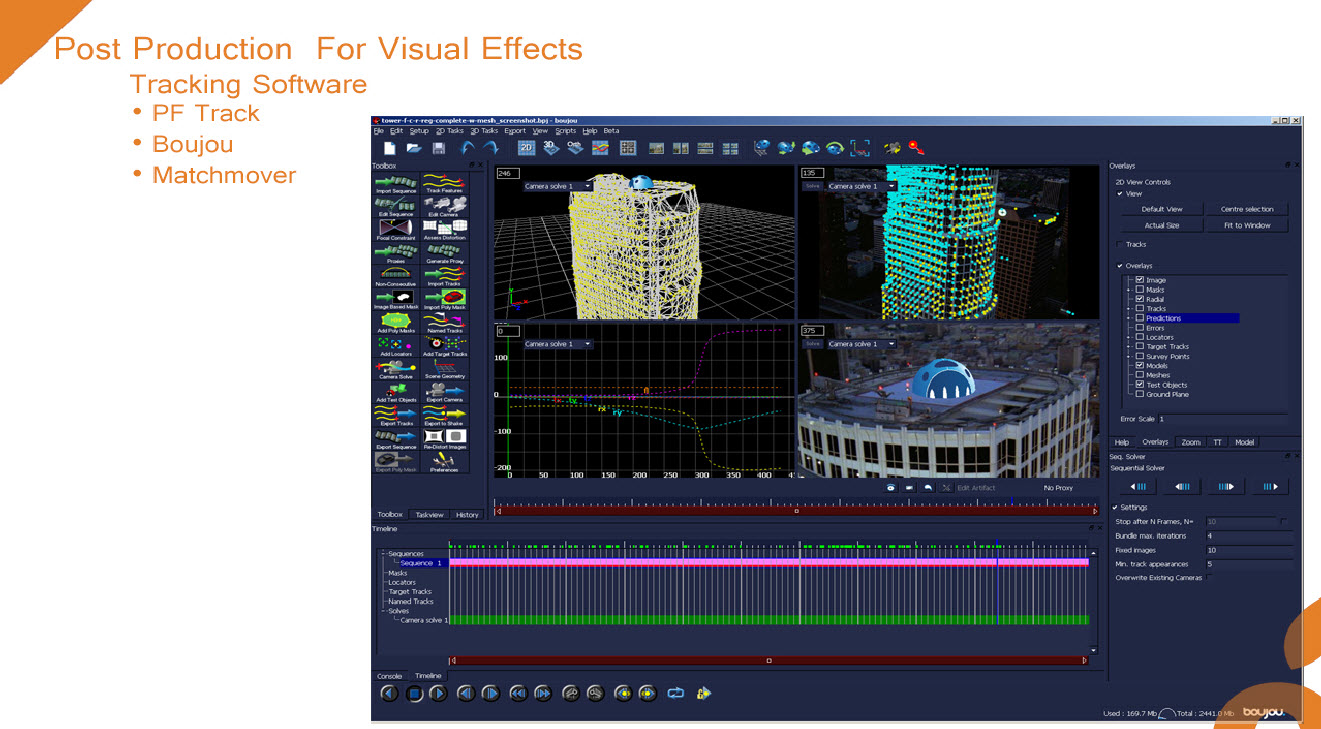Screen dimensions: 1321x729
Task: Select the Export to Shake tool
Action: [444, 413]
